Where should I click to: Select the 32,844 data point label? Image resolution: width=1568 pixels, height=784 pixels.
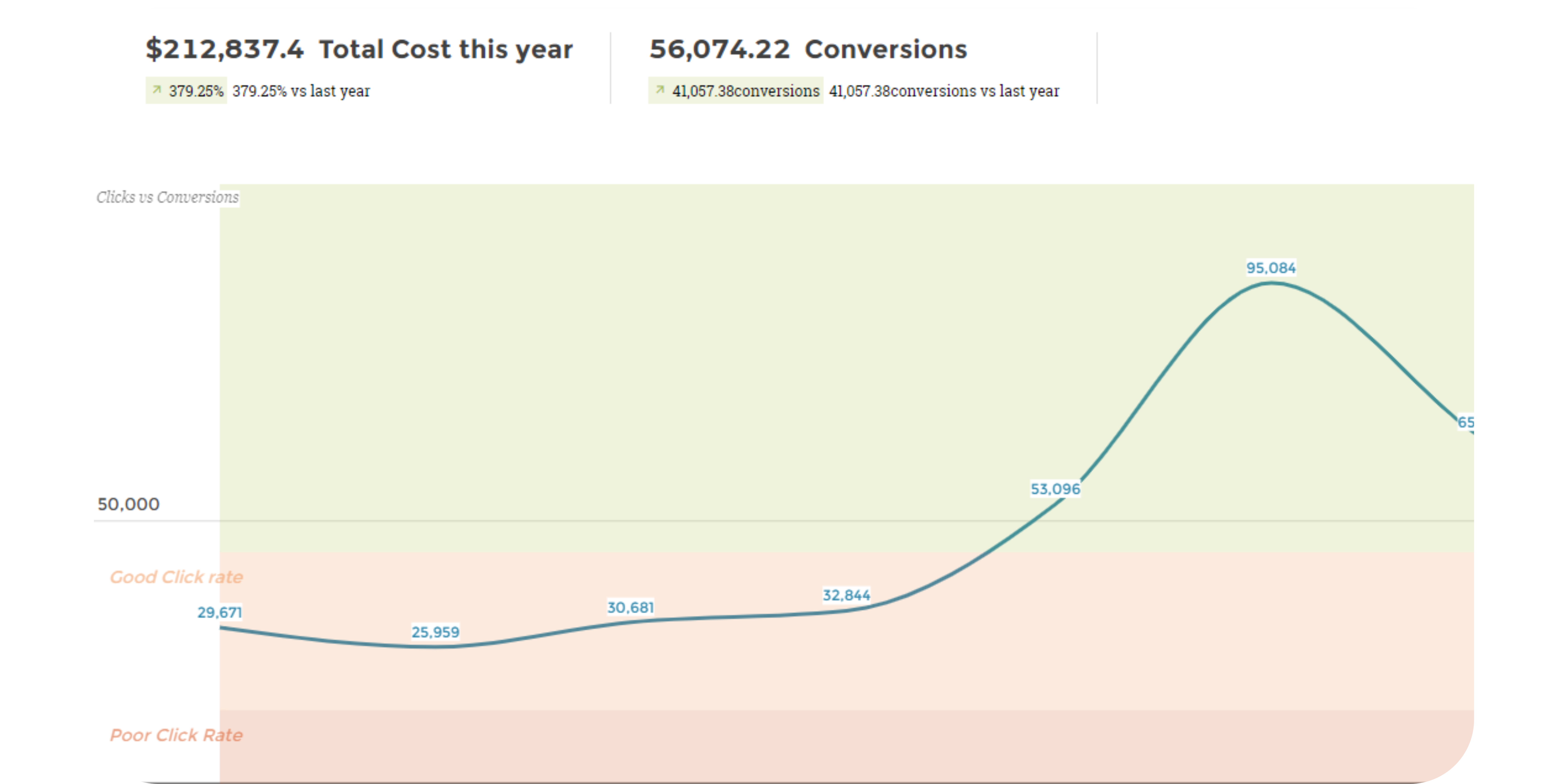pos(846,595)
